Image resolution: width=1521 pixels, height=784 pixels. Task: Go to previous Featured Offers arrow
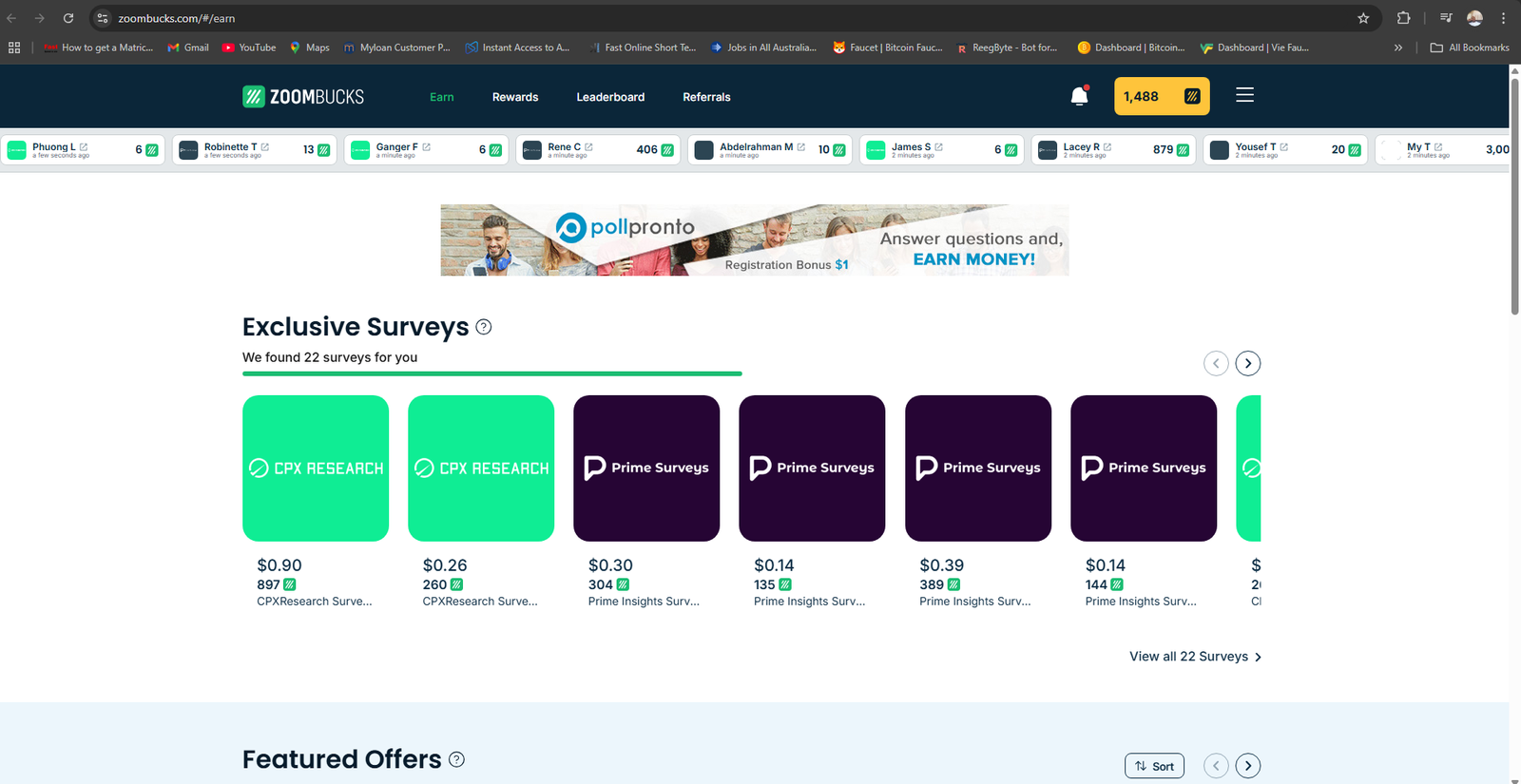pos(1216,766)
